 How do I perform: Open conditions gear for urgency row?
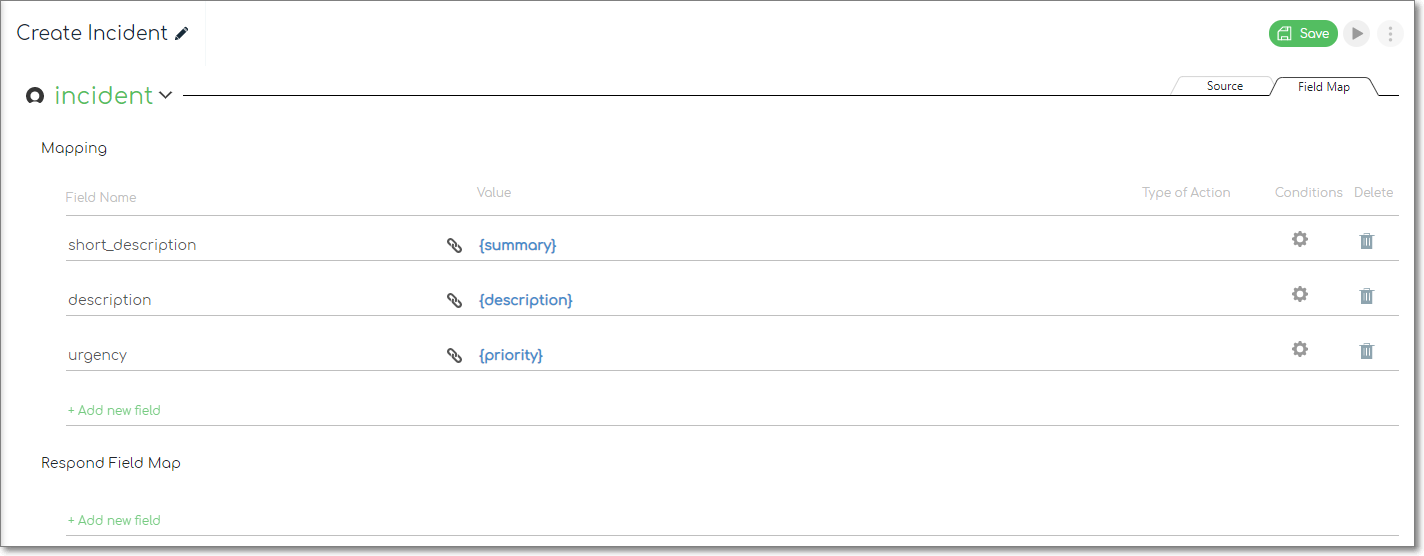1300,349
